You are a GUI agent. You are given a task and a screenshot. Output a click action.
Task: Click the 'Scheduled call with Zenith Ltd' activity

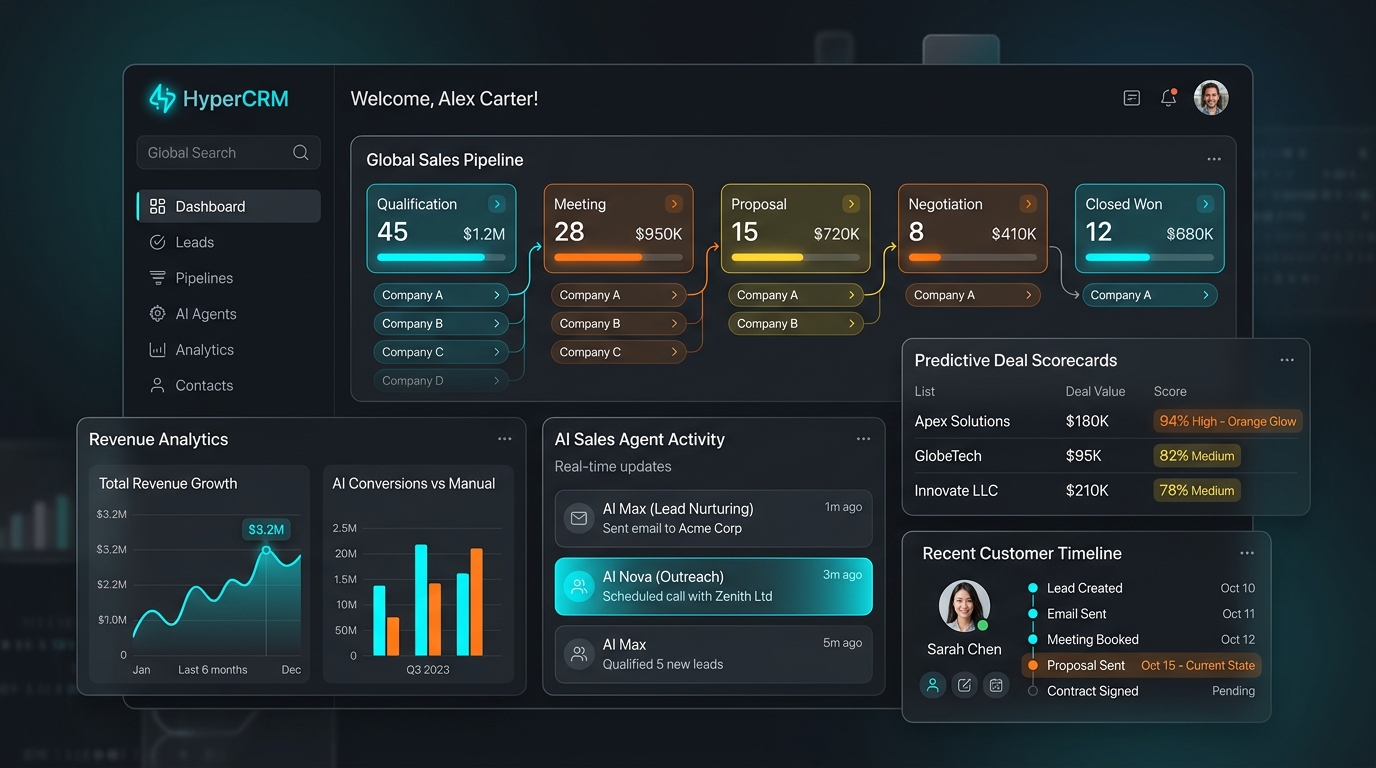tap(714, 586)
